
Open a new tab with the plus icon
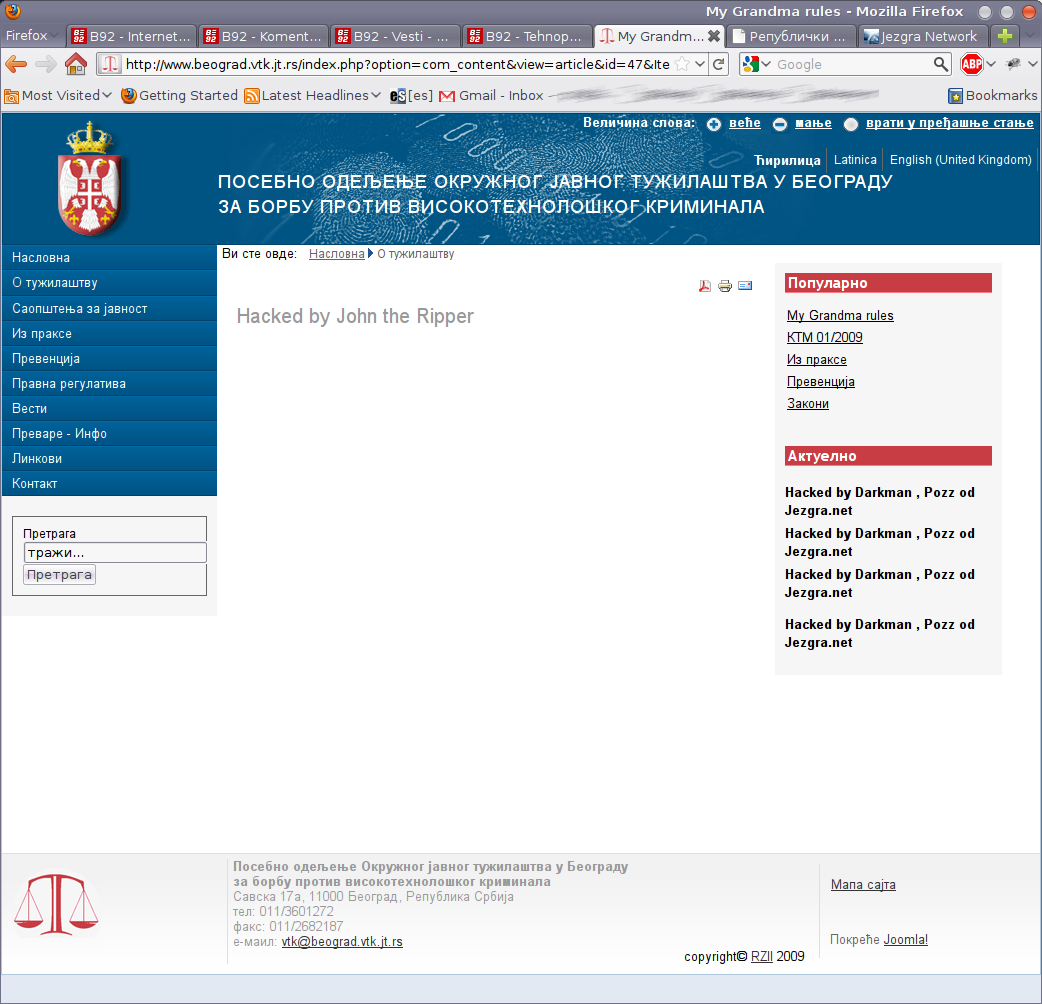point(1005,36)
